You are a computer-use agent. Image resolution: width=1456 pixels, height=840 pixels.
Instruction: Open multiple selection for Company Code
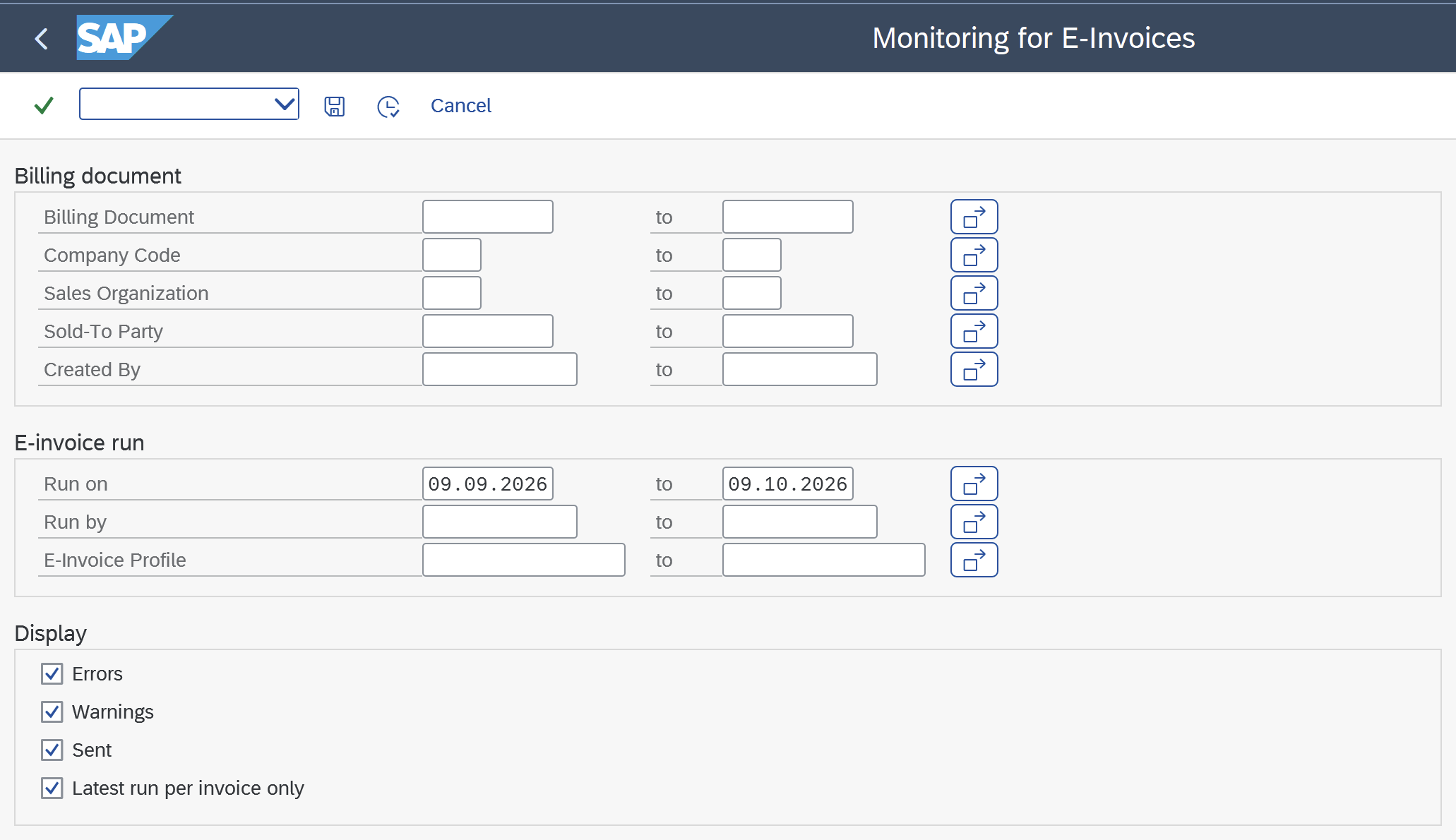[974, 255]
